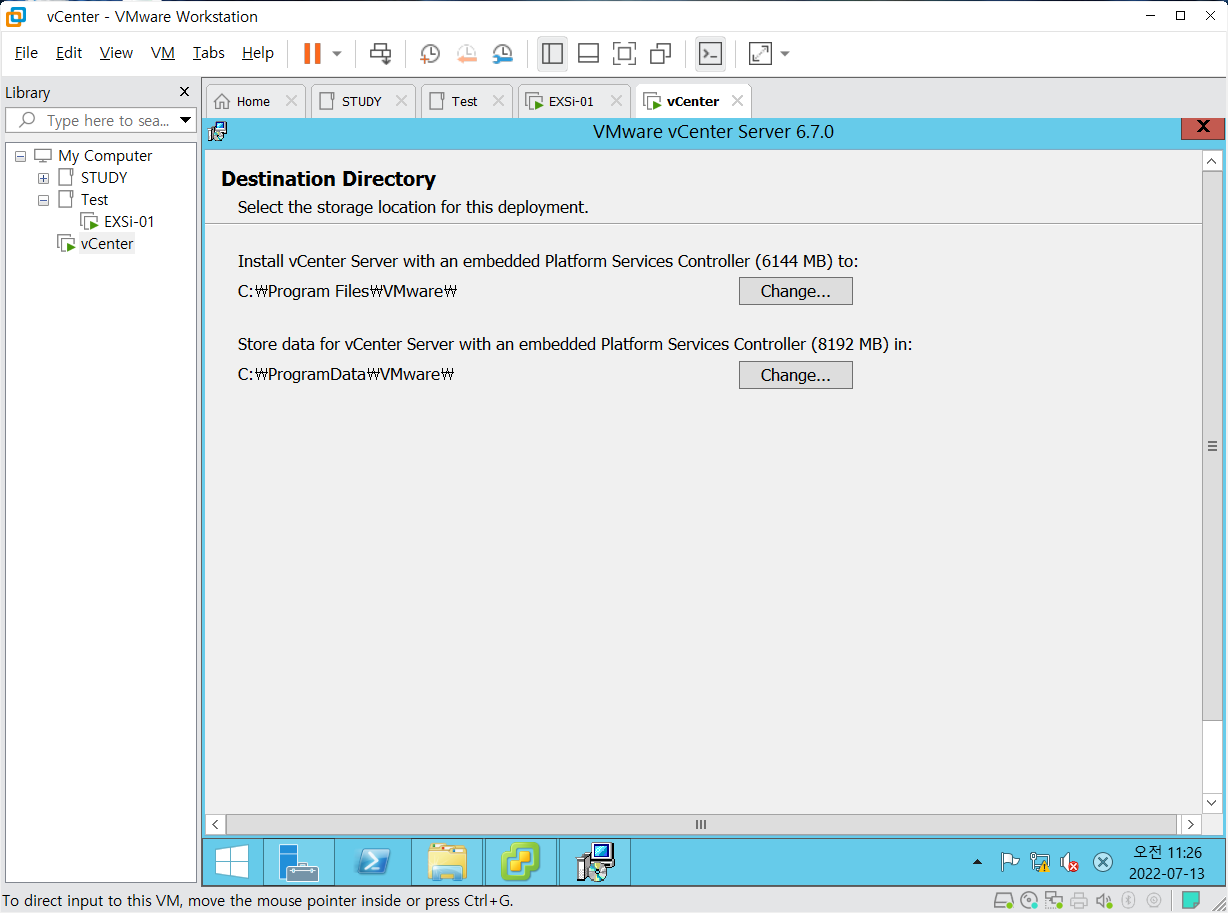The image size is (1228, 913).
Task: Enter full screen mode icon
Action: pyautogui.click(x=624, y=53)
